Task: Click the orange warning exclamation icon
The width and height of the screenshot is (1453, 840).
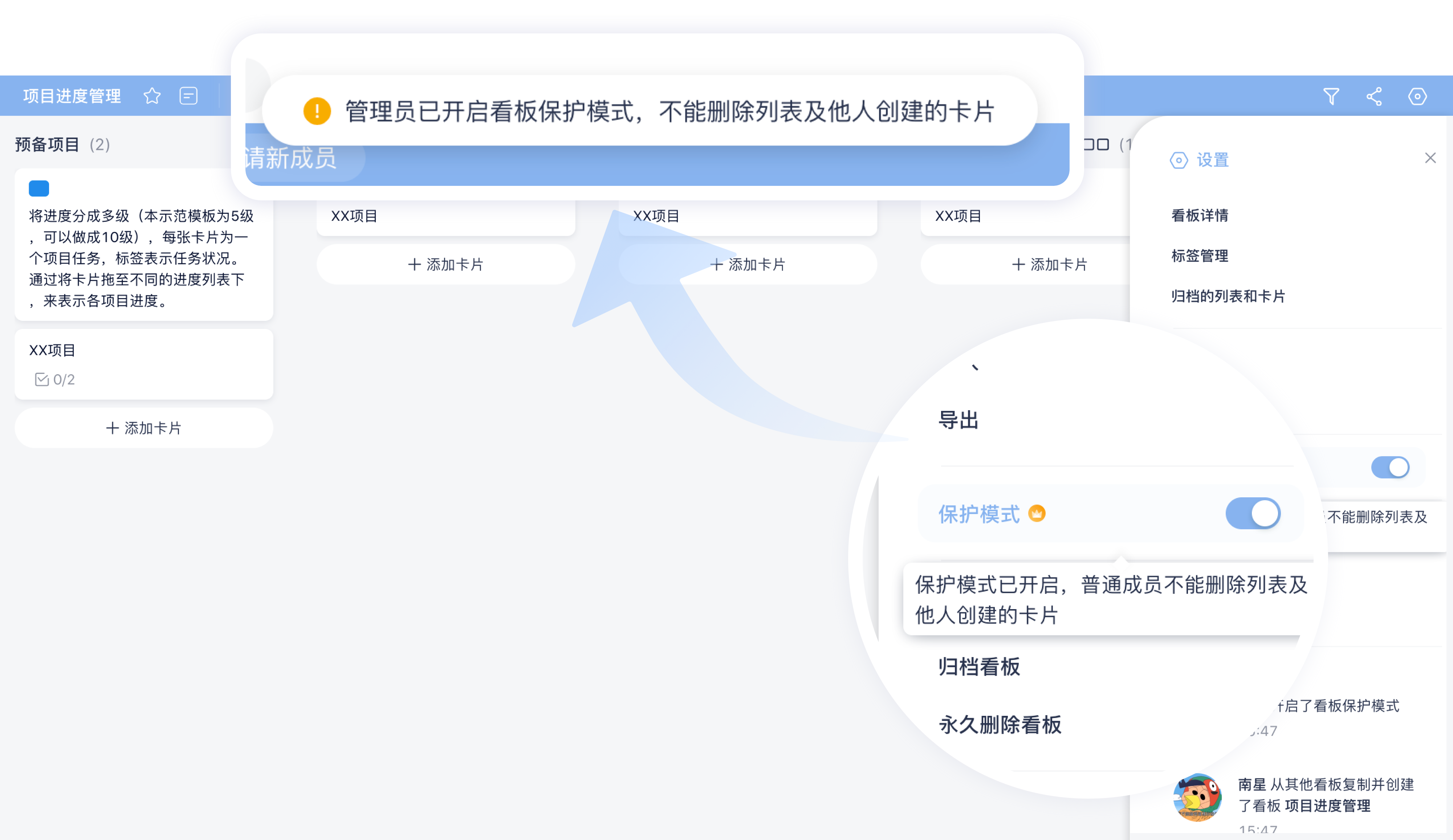Action: pyautogui.click(x=317, y=111)
